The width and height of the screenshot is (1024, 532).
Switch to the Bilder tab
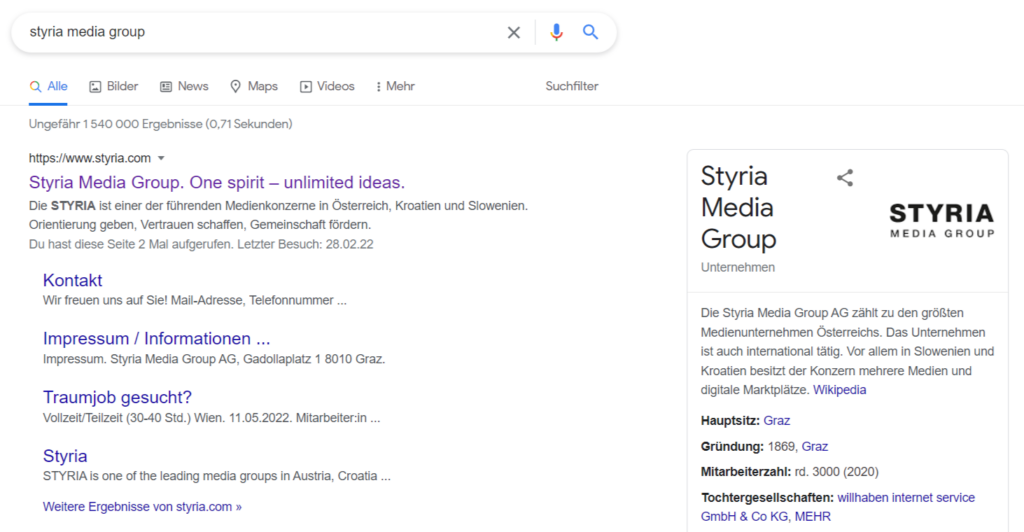(114, 86)
